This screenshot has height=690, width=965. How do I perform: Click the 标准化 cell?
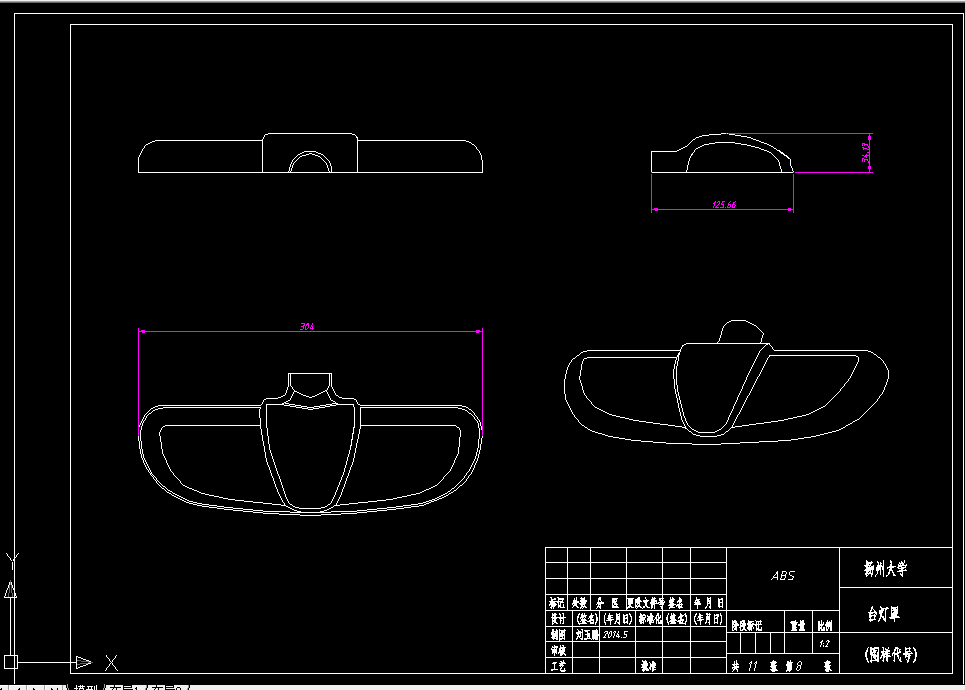[x=649, y=619]
